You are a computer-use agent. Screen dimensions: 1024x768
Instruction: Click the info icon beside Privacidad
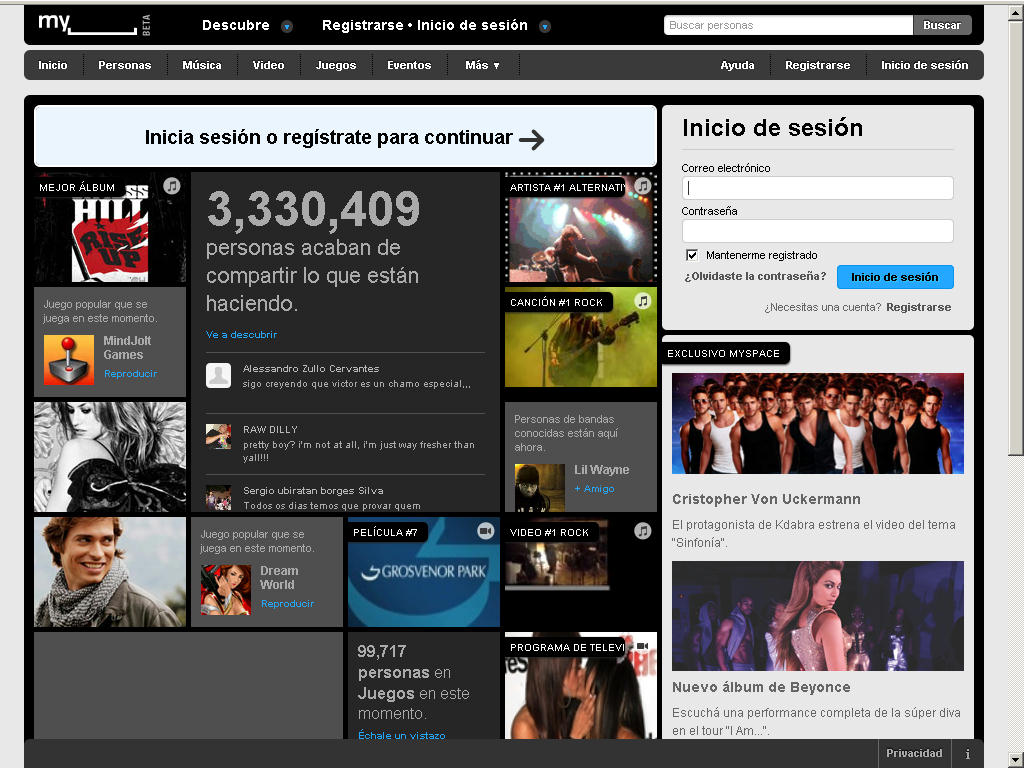(x=967, y=753)
